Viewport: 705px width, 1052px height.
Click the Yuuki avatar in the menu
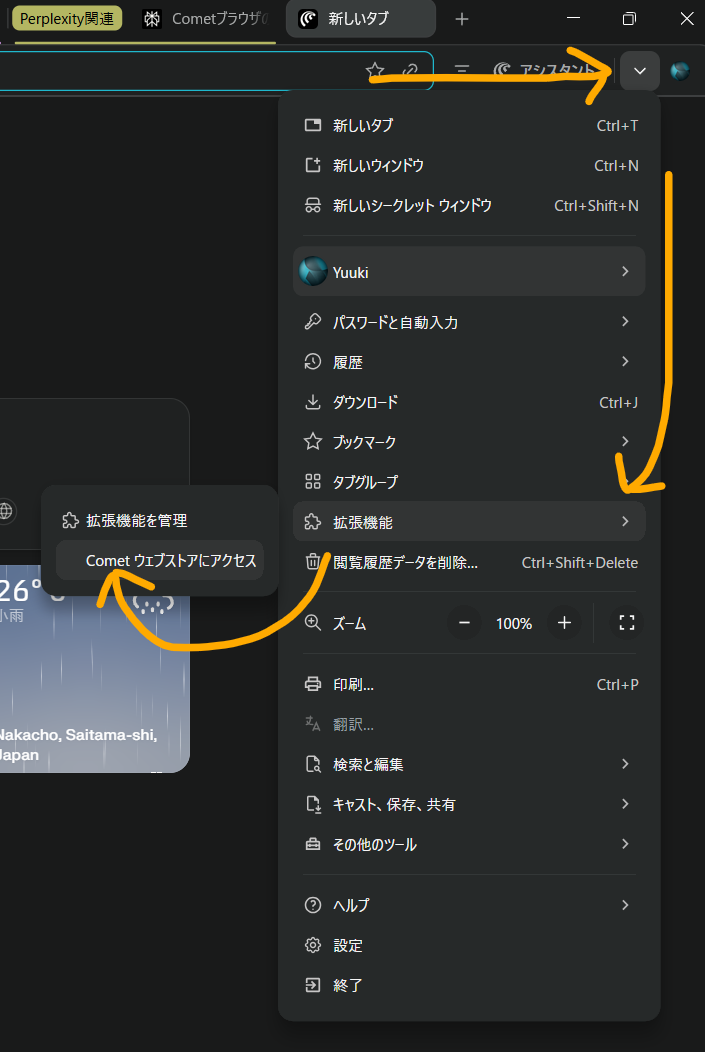click(x=313, y=272)
